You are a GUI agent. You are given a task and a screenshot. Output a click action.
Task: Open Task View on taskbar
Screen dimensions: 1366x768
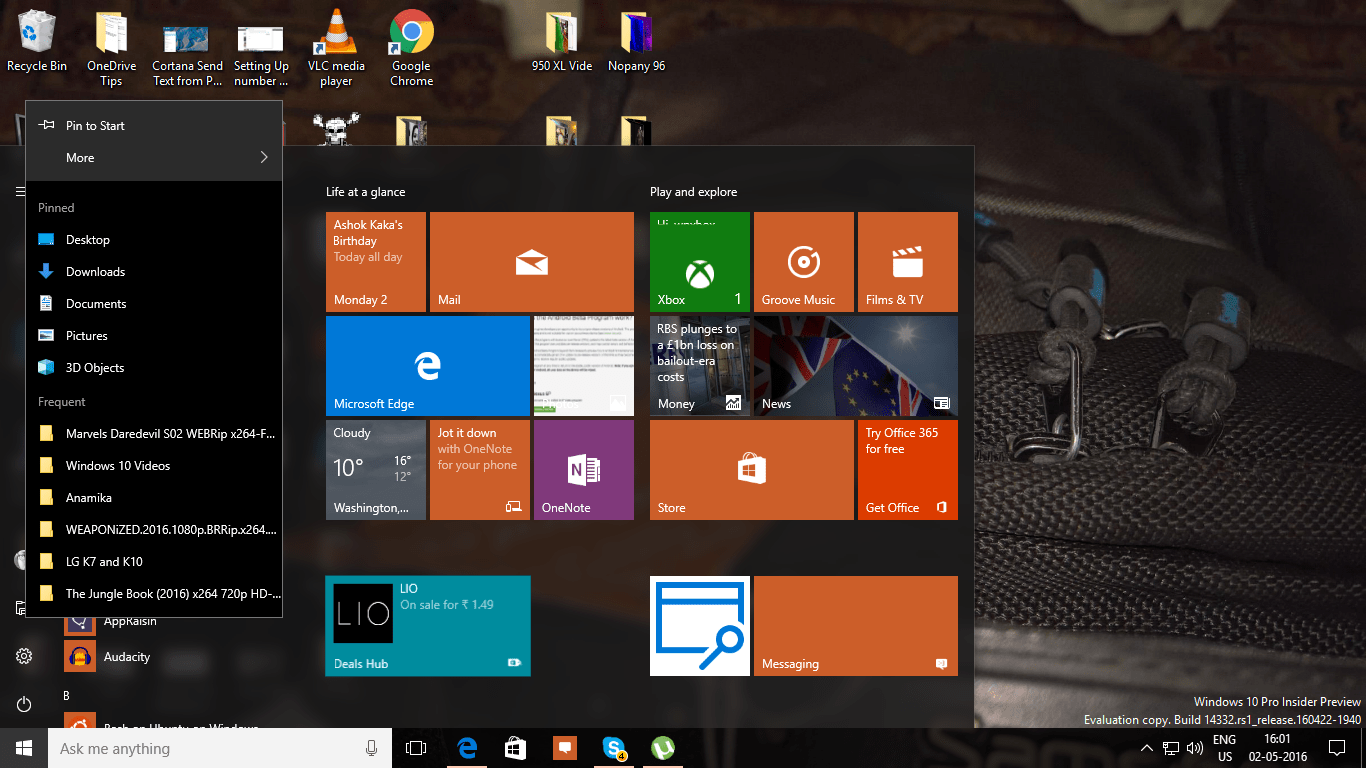[x=415, y=748]
